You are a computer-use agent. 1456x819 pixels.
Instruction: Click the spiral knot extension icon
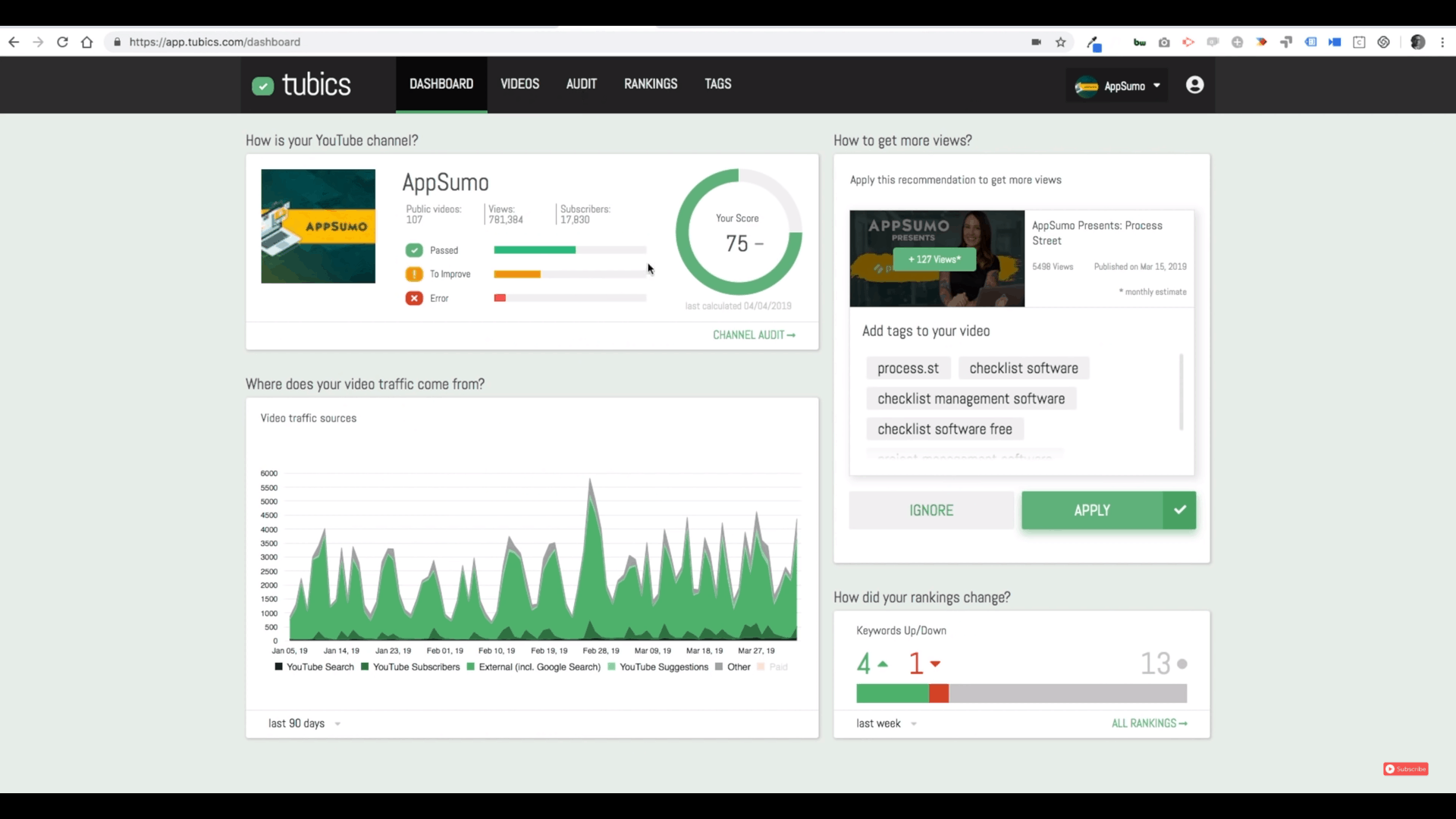(x=1383, y=42)
